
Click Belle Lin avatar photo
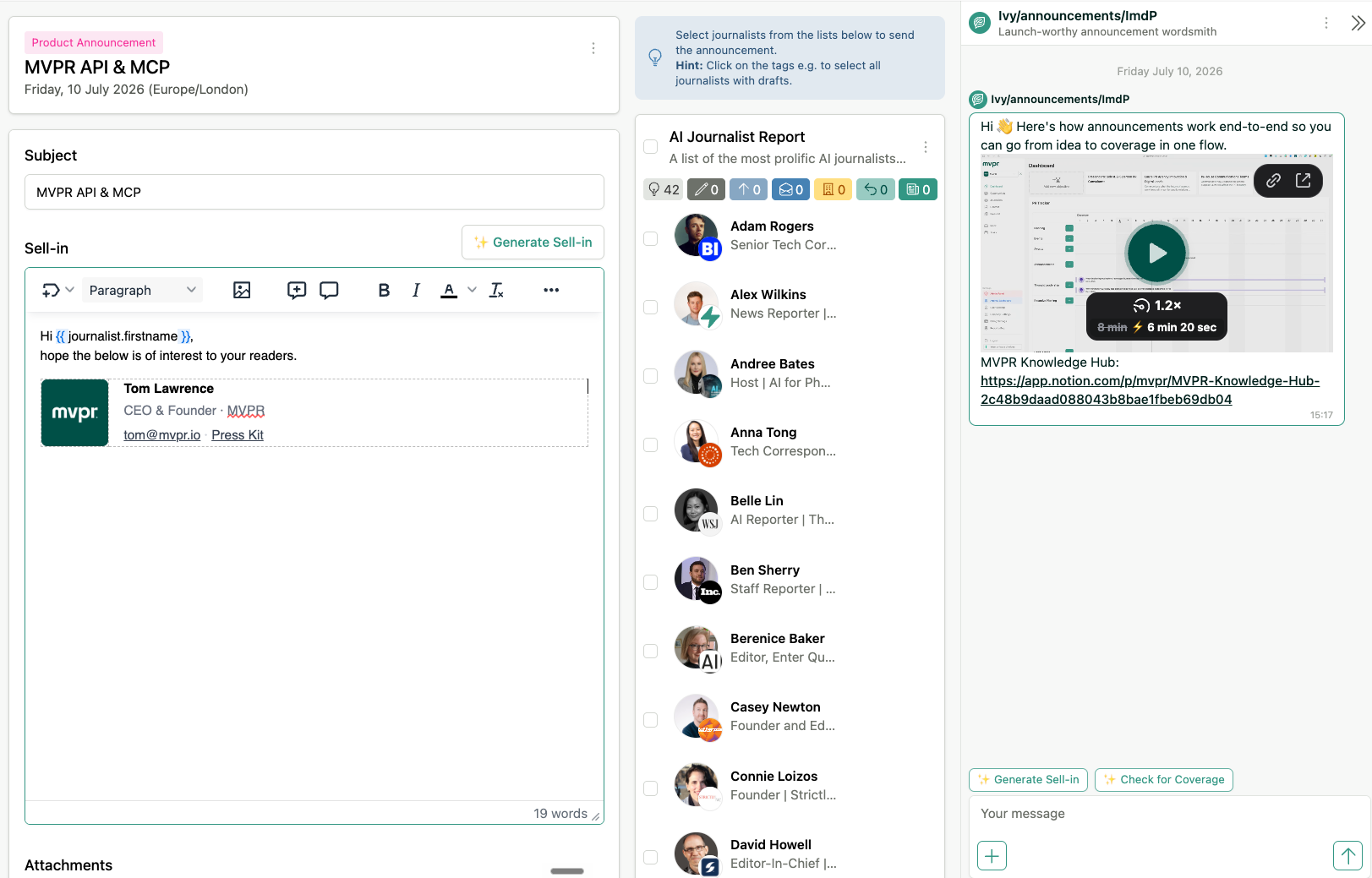tap(697, 510)
